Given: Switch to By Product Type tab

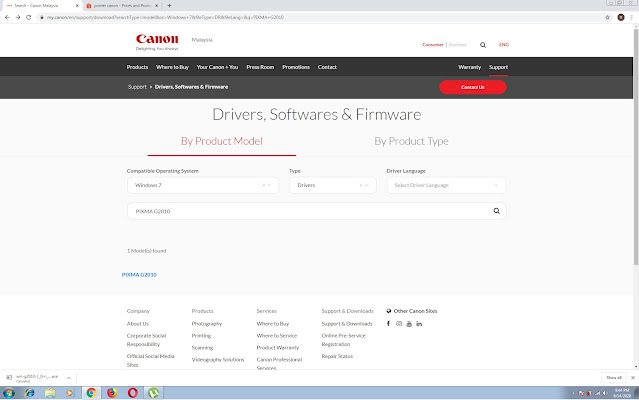Looking at the screenshot, I should 411,141.
